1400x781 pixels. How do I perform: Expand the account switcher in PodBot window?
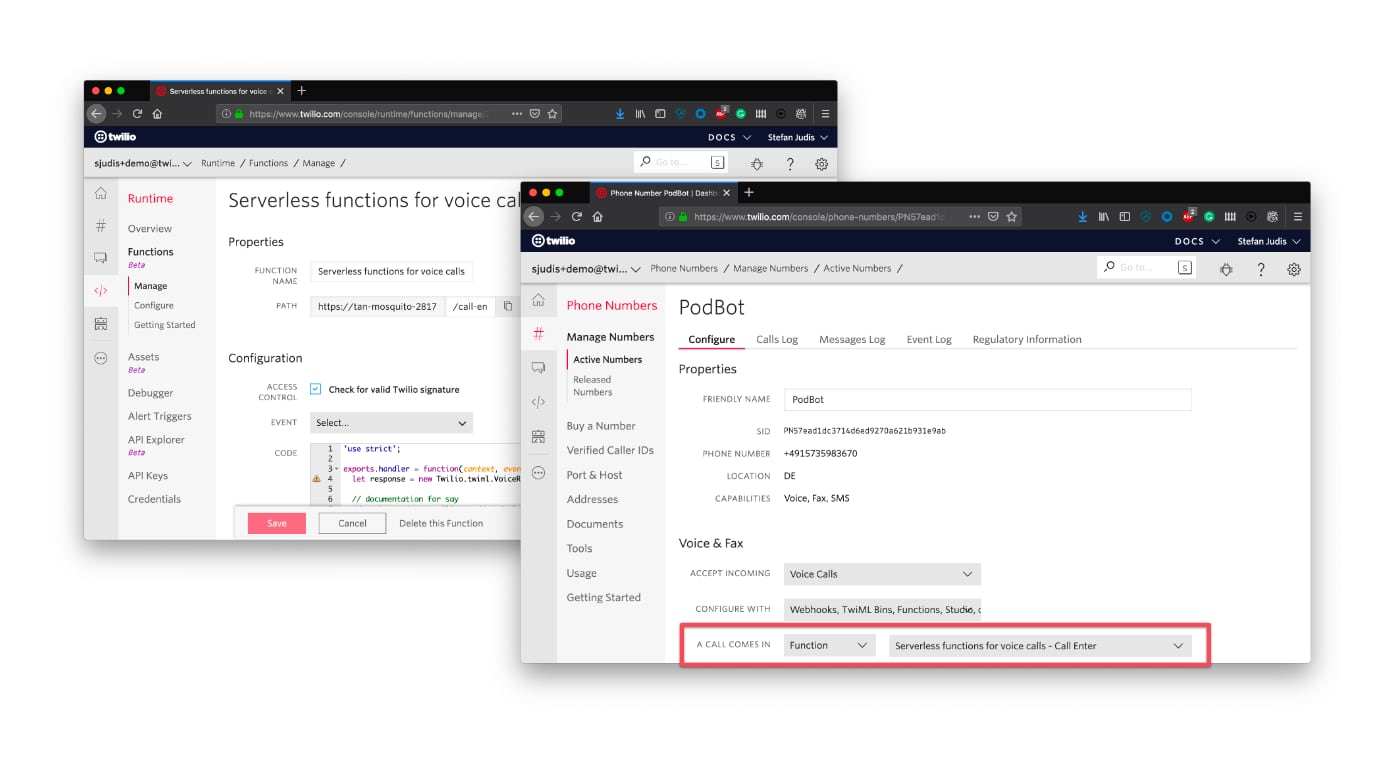point(586,268)
